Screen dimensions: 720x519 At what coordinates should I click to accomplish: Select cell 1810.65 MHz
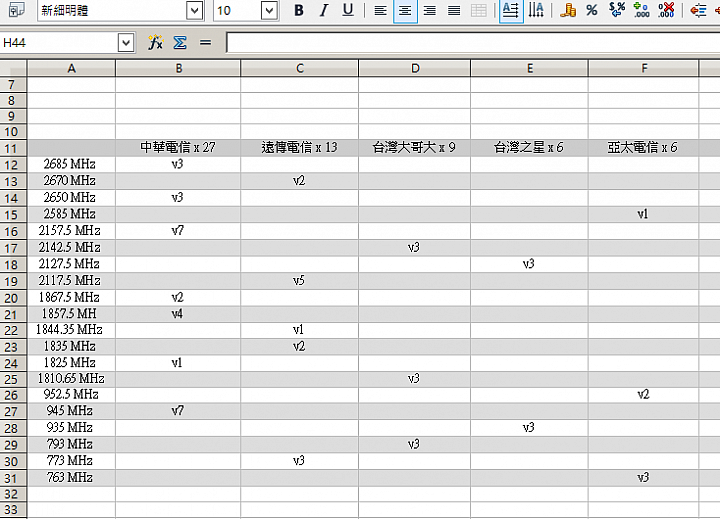71,378
